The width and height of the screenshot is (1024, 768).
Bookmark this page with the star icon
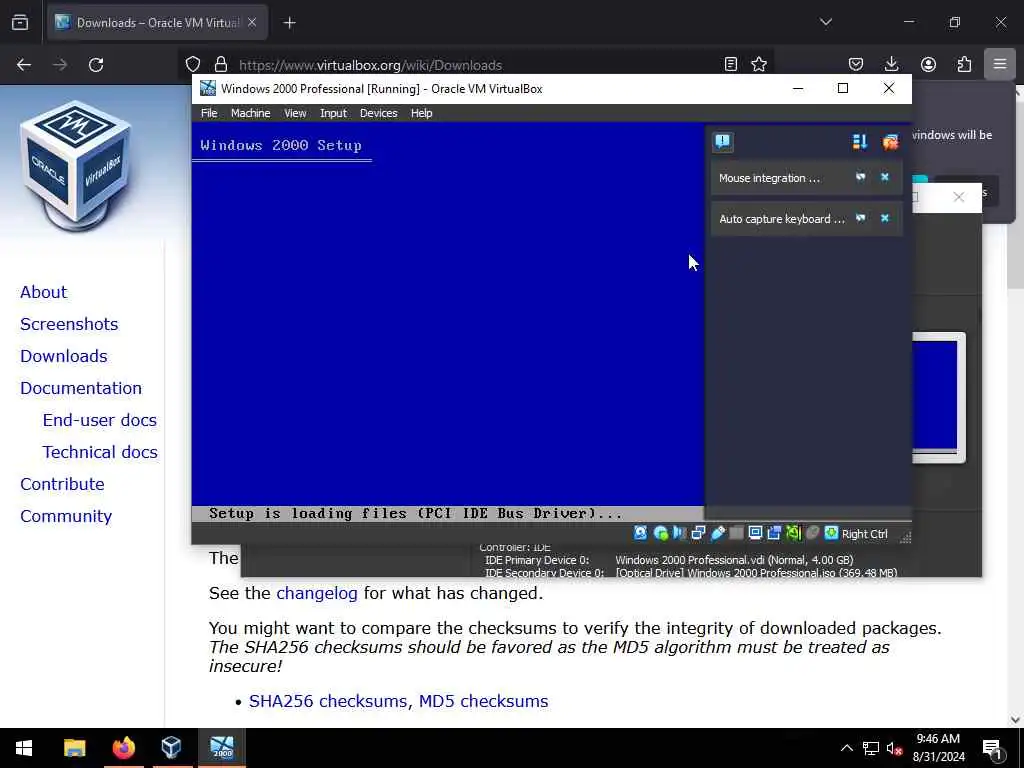coord(759,64)
